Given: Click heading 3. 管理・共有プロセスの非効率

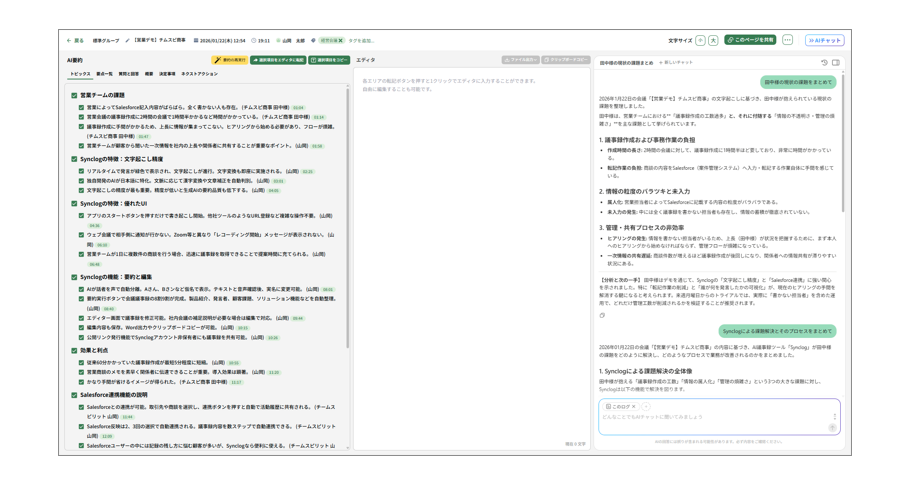Looking at the screenshot, I should point(642,228).
